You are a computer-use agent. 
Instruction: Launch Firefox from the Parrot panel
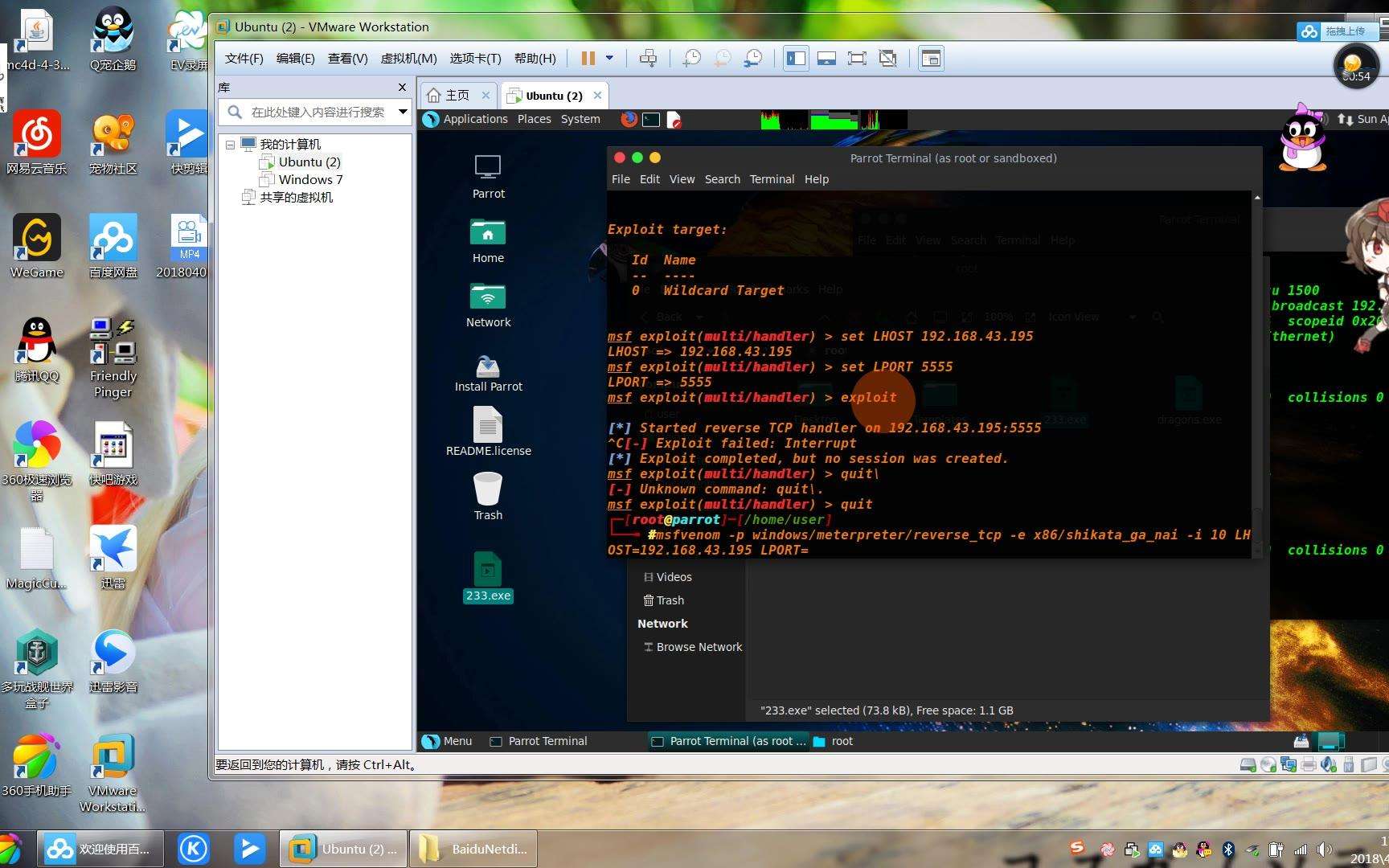(x=629, y=119)
